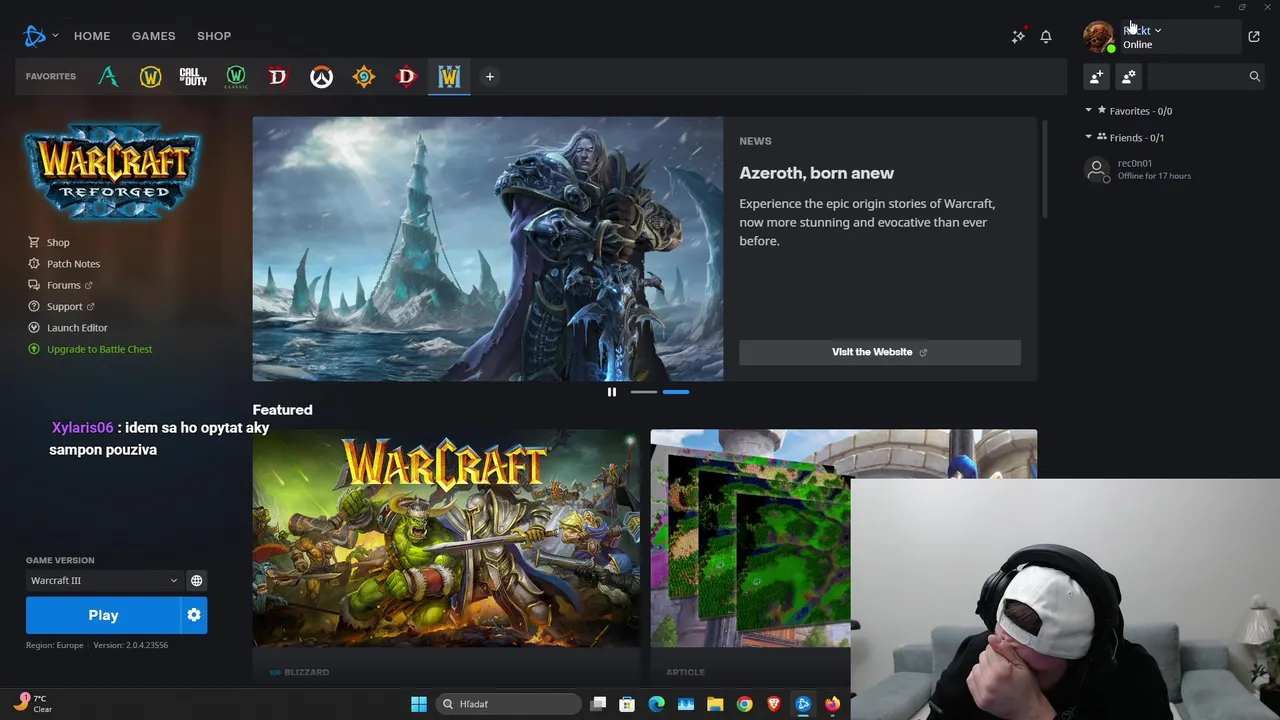Click the Arthas news banner image
This screenshot has width=1280, height=720.
pyautogui.click(x=488, y=249)
